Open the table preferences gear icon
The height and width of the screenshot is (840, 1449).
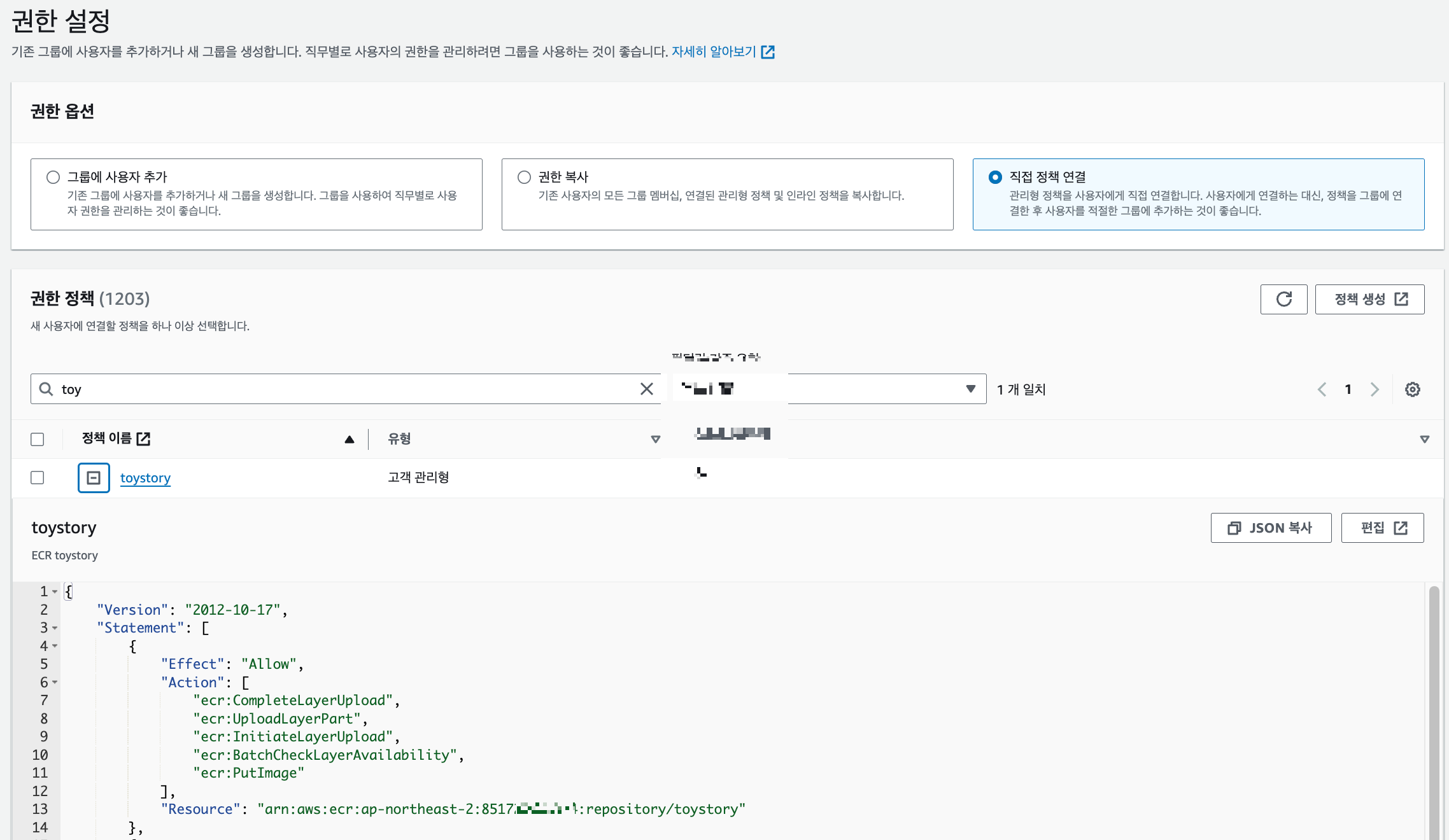[1412, 389]
